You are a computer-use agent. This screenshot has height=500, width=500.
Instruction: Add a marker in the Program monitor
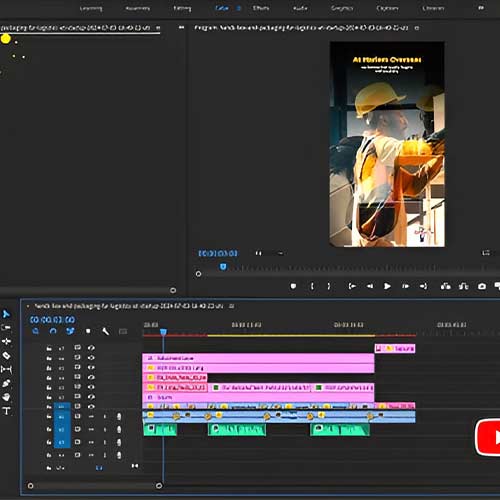coord(293,286)
